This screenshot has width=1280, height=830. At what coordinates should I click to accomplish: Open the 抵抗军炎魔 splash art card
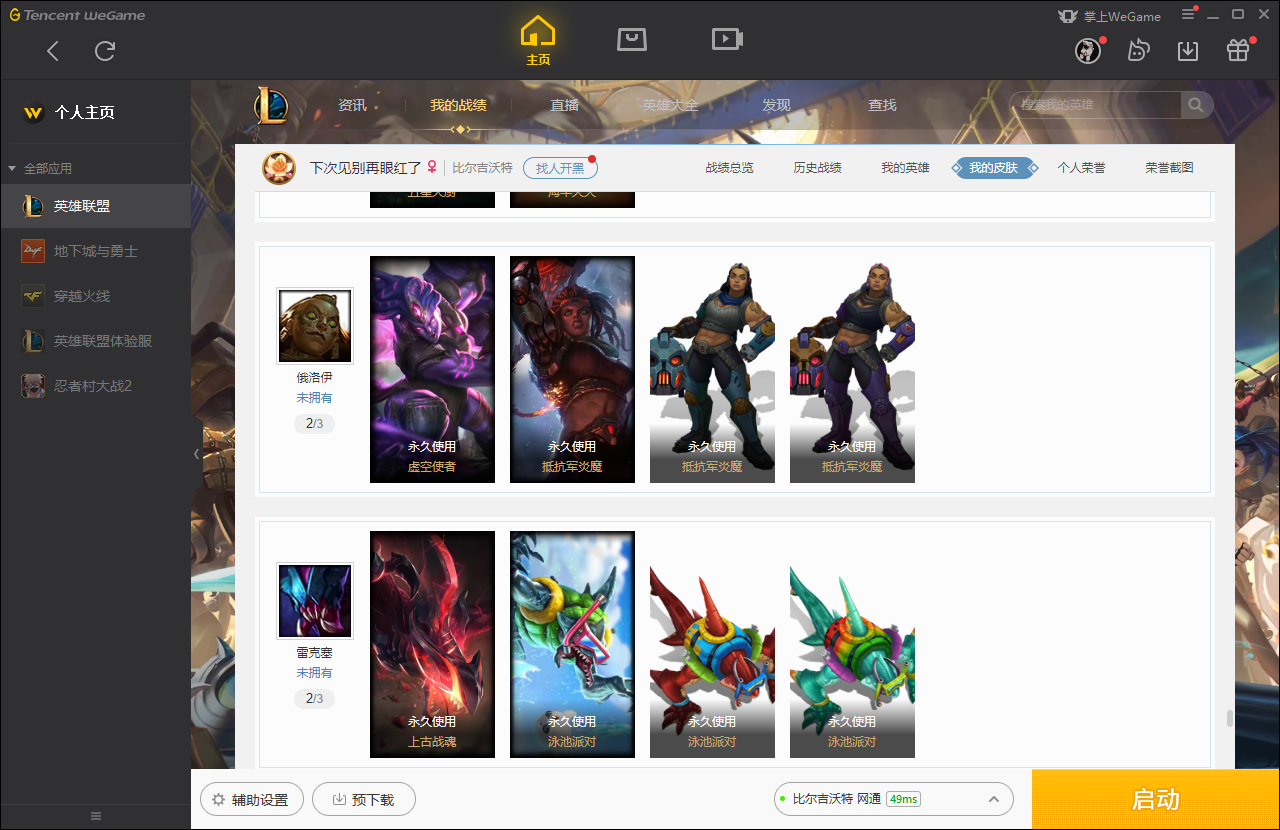click(x=572, y=369)
